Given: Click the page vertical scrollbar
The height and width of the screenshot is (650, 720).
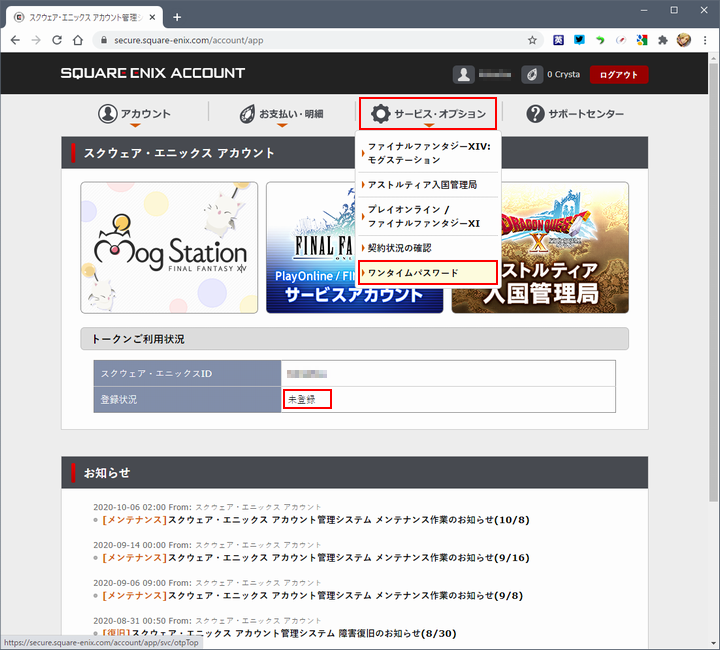Looking at the screenshot, I should pos(713,280).
